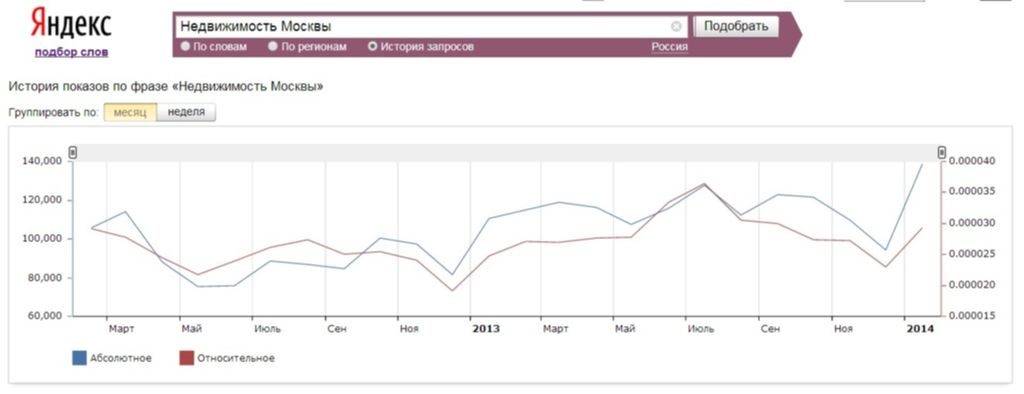Click the Подобрать button

(736, 27)
